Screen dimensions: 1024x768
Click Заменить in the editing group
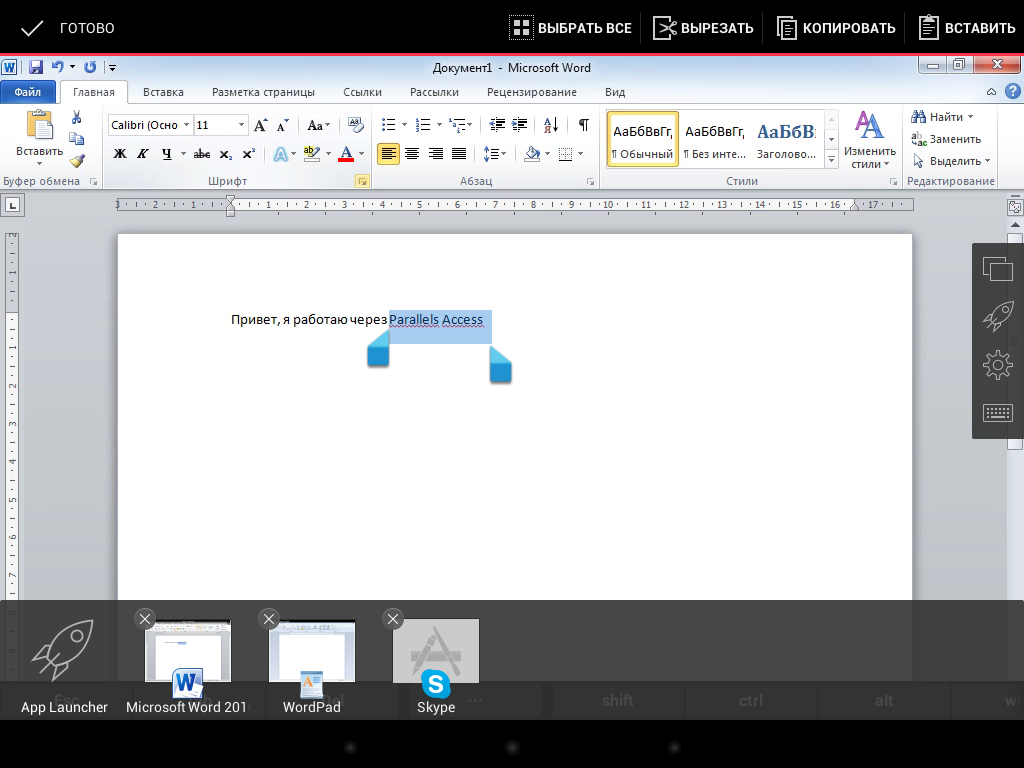(x=946, y=139)
